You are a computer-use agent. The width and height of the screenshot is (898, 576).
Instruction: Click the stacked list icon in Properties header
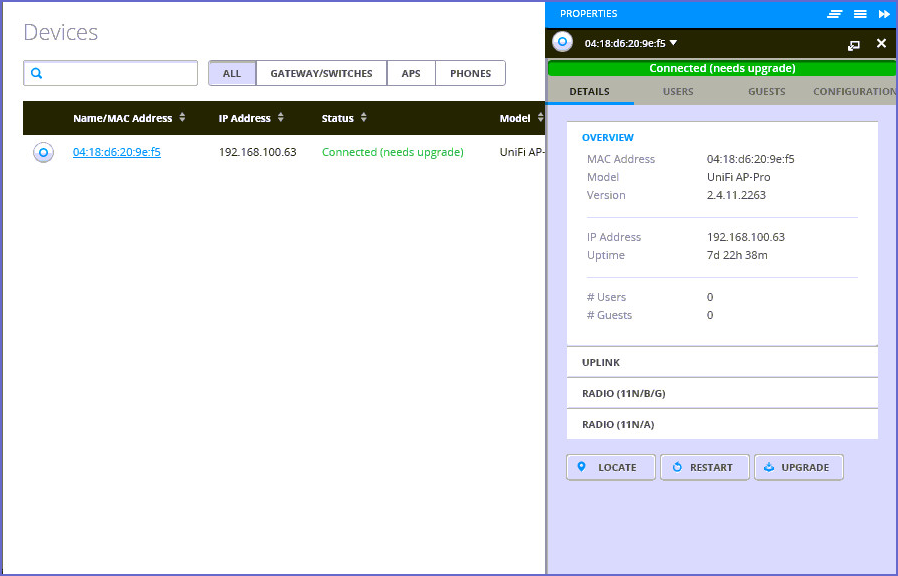tap(859, 14)
